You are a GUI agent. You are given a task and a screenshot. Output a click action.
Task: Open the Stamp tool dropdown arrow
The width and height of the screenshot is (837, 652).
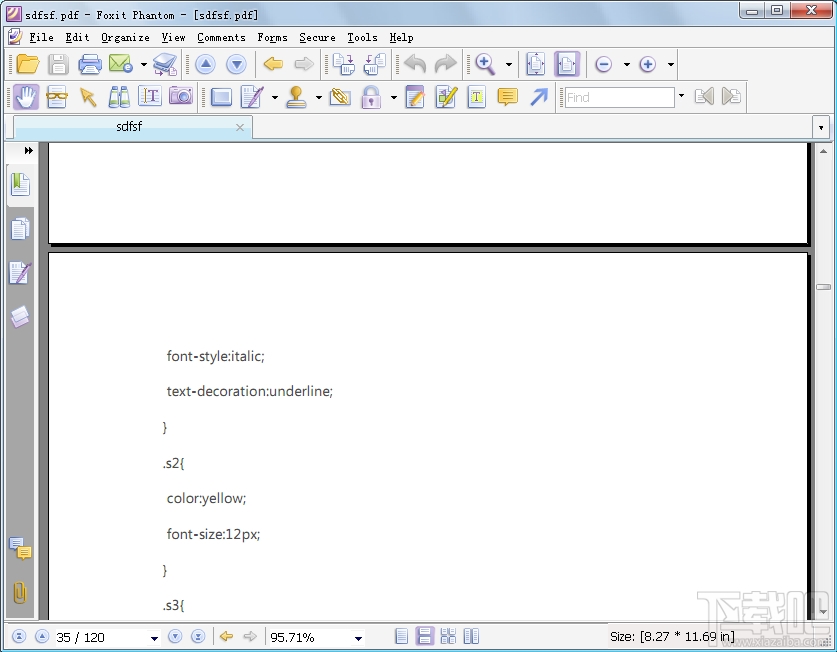point(318,97)
